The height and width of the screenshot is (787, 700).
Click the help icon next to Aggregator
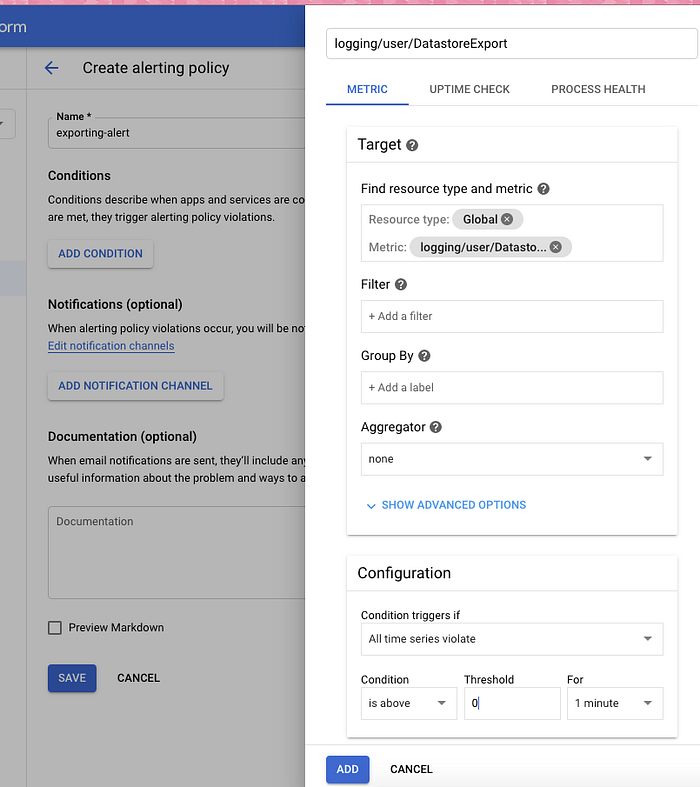pyautogui.click(x=436, y=427)
